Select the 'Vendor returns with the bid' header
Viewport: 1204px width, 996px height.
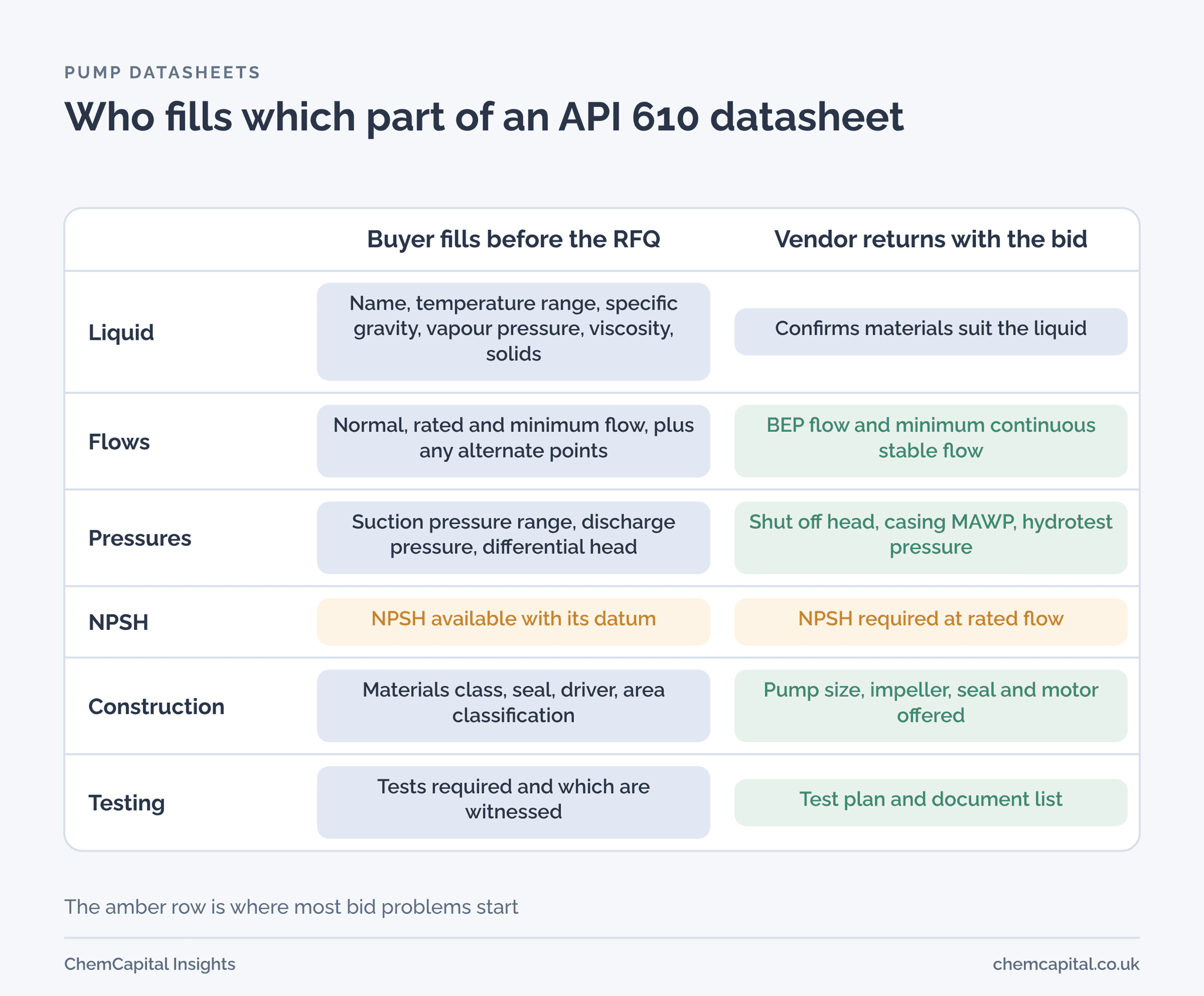(x=931, y=239)
